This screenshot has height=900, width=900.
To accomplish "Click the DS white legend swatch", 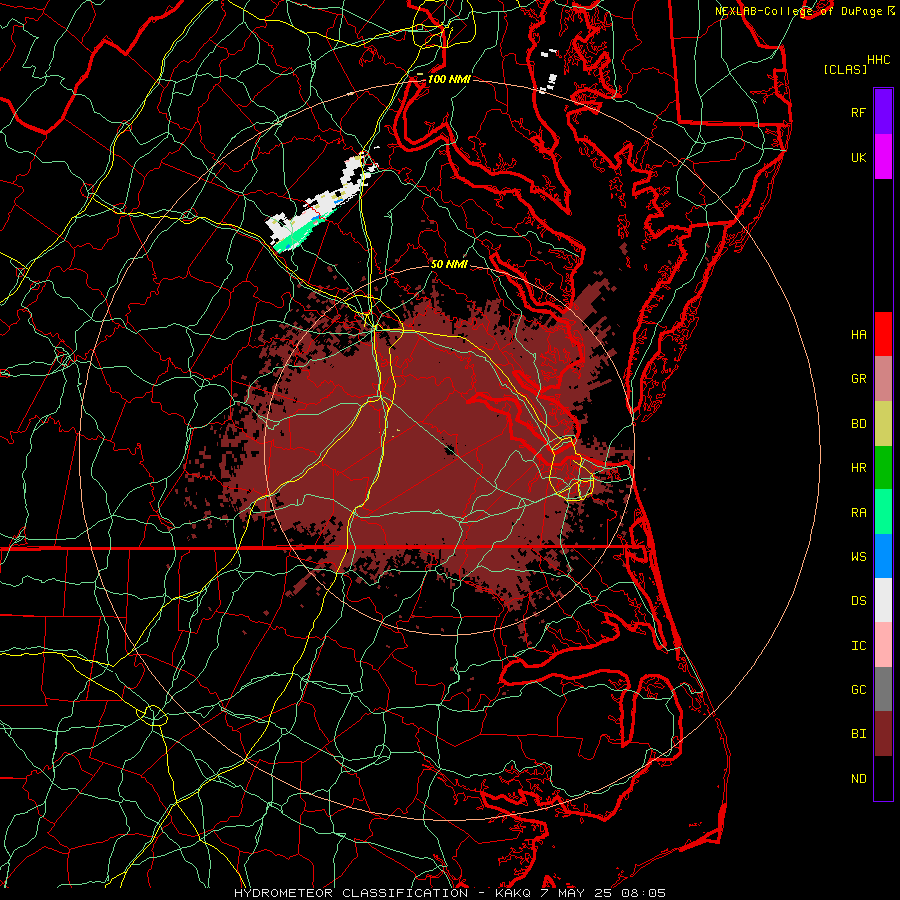I will tap(883, 600).
